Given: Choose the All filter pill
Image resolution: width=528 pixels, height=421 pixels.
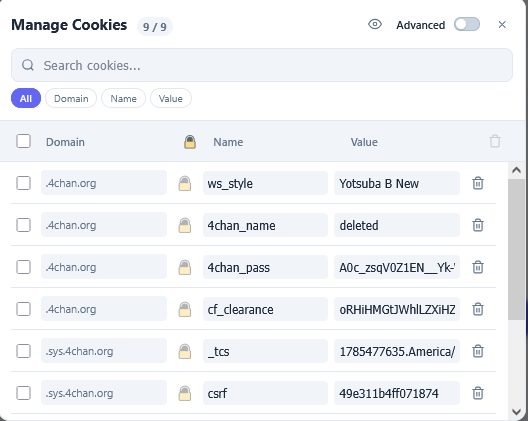Looking at the screenshot, I should tap(26, 98).
